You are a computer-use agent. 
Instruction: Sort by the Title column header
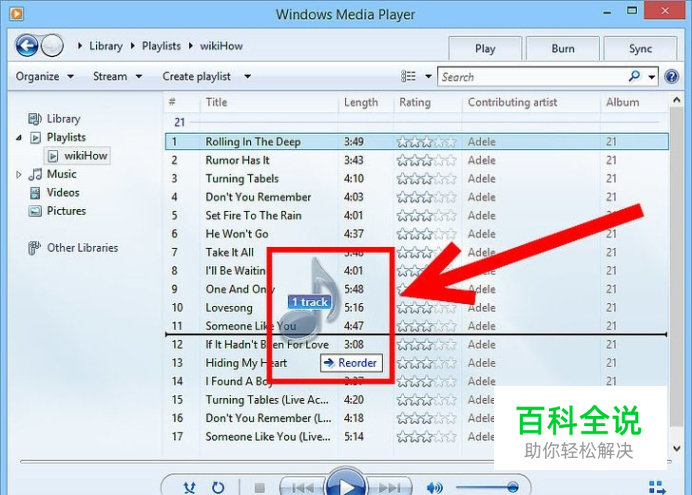tap(269, 102)
